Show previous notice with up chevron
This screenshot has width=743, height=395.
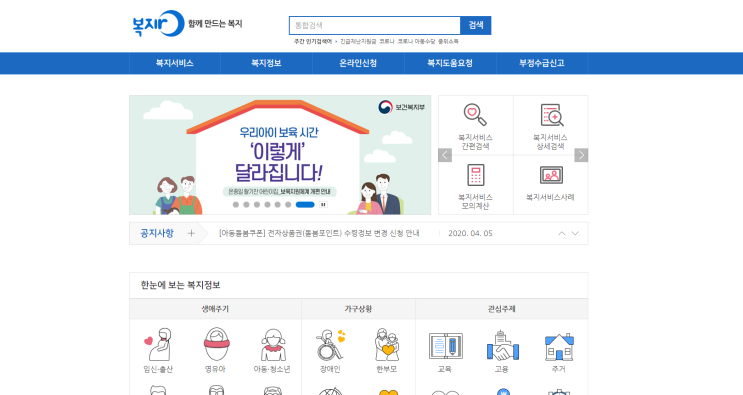[x=562, y=233]
